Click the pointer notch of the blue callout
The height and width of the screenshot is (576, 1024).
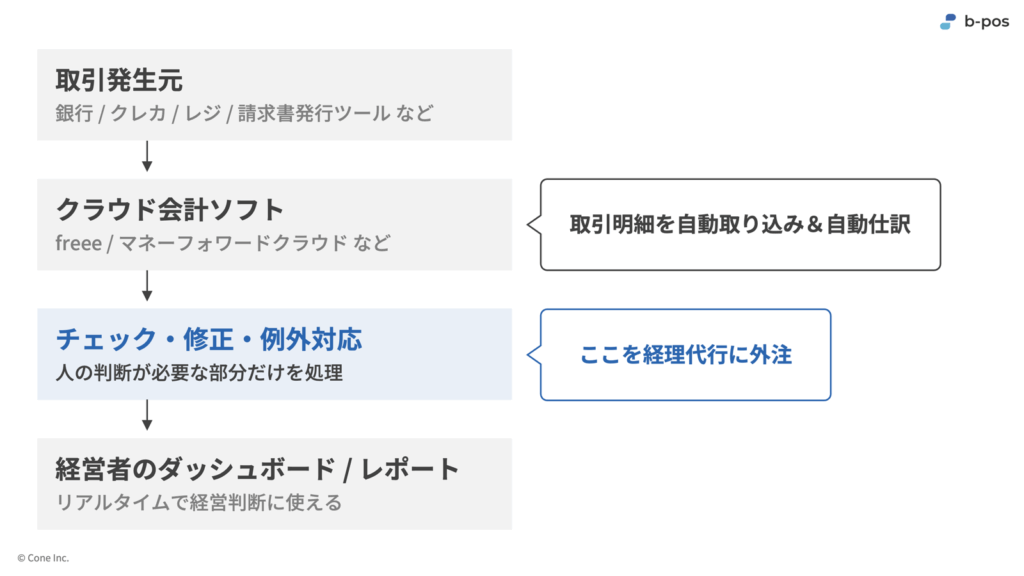(x=534, y=355)
